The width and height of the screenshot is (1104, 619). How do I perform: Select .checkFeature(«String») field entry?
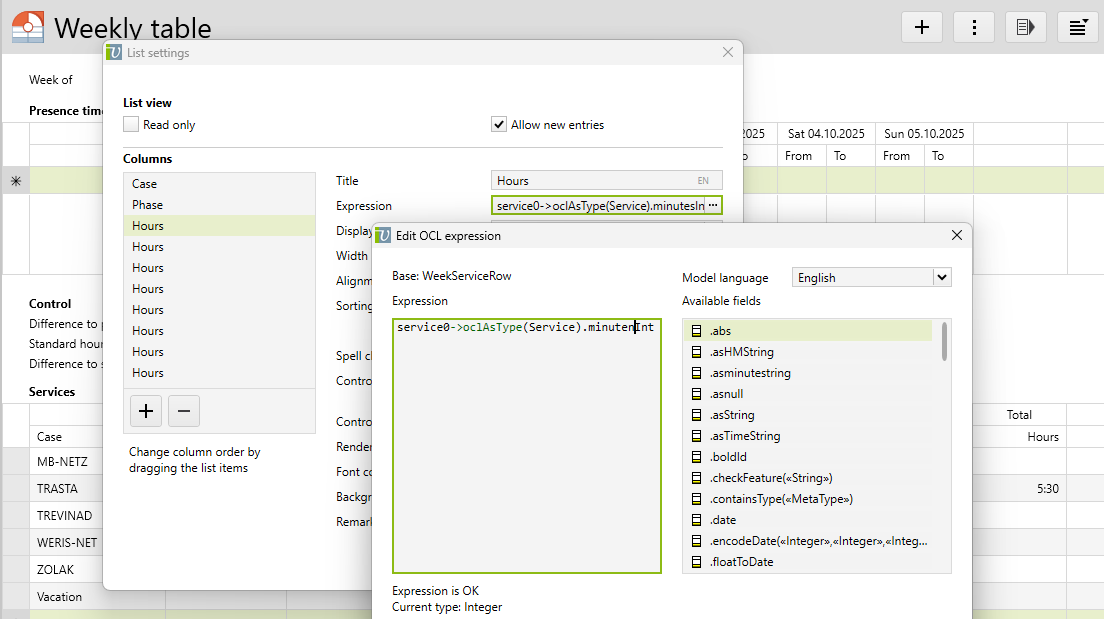[x=770, y=478]
